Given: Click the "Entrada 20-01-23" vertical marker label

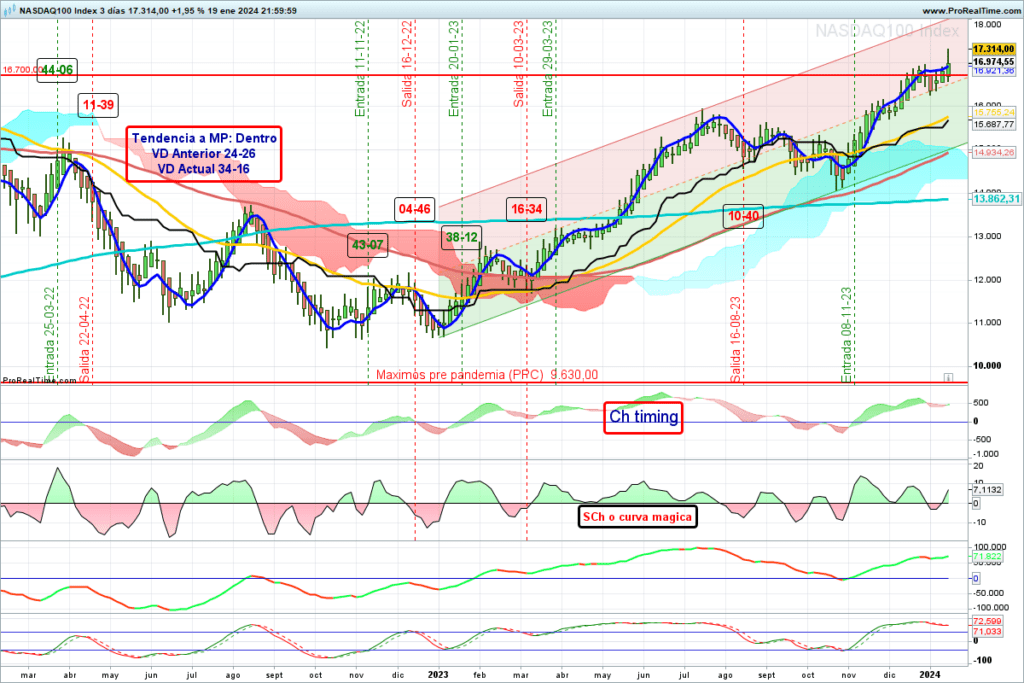Looking at the screenshot, I should click(x=454, y=69).
